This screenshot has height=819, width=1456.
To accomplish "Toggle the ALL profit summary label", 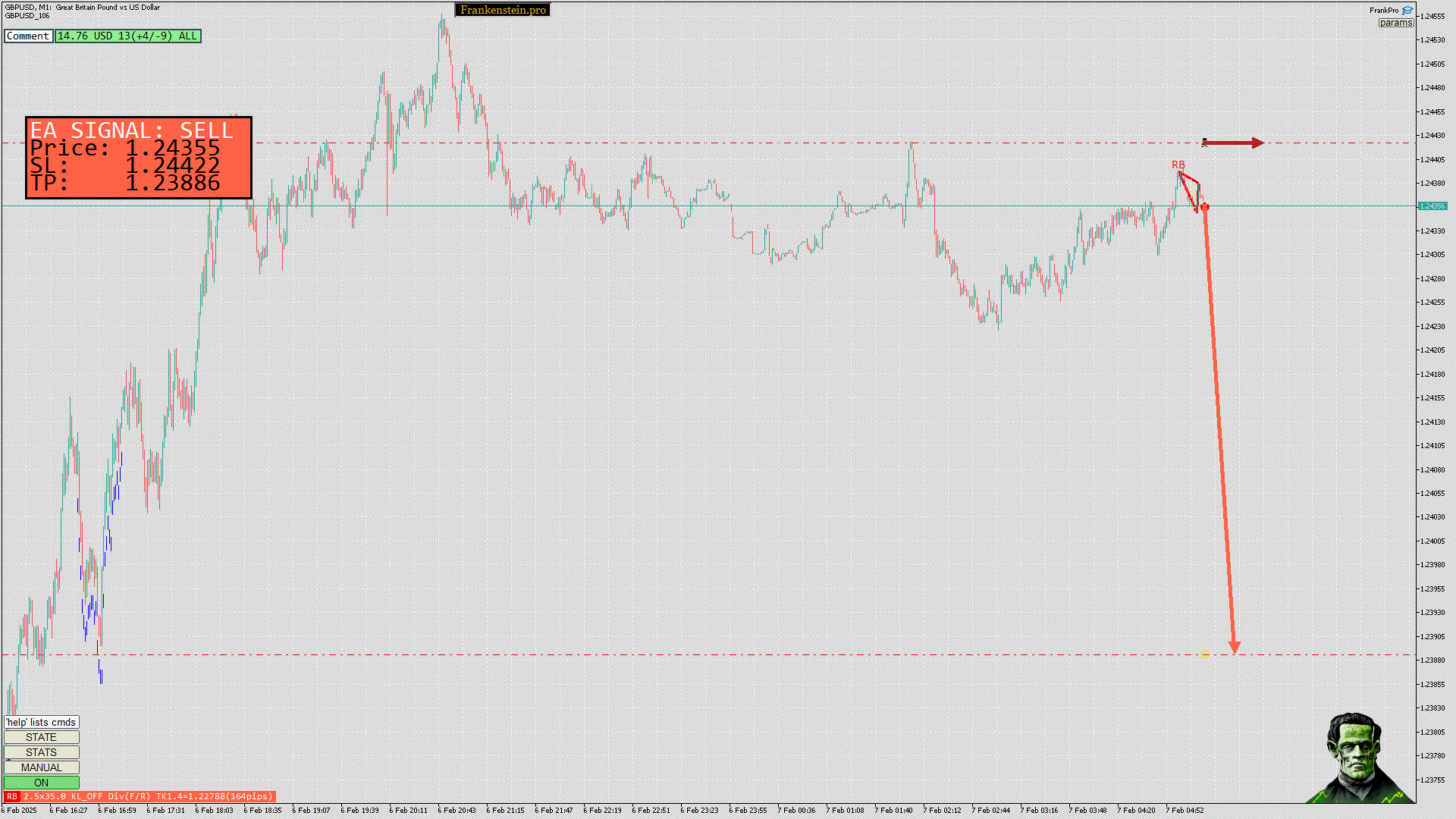I will [127, 36].
